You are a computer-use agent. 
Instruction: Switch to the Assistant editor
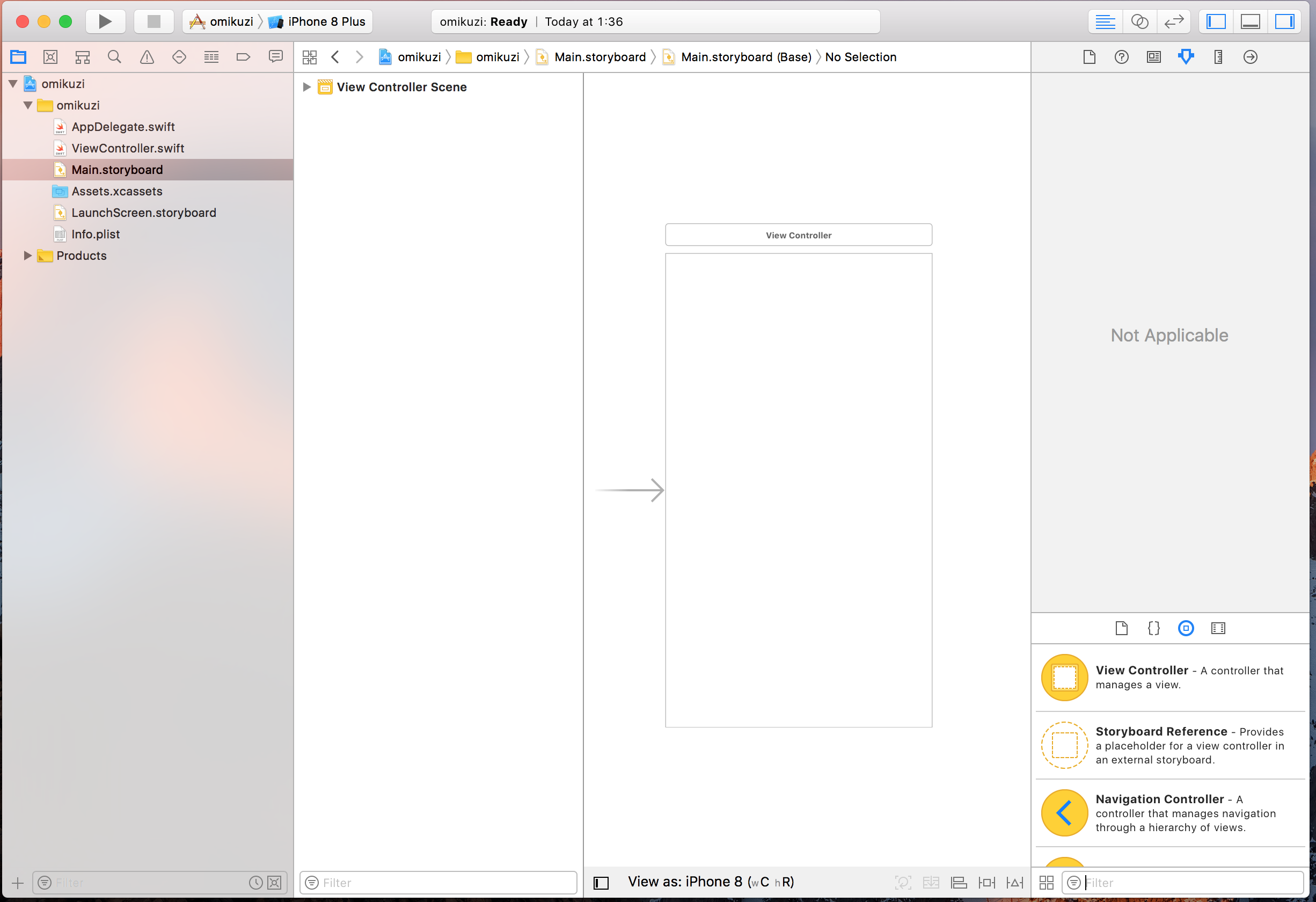click(x=1139, y=21)
